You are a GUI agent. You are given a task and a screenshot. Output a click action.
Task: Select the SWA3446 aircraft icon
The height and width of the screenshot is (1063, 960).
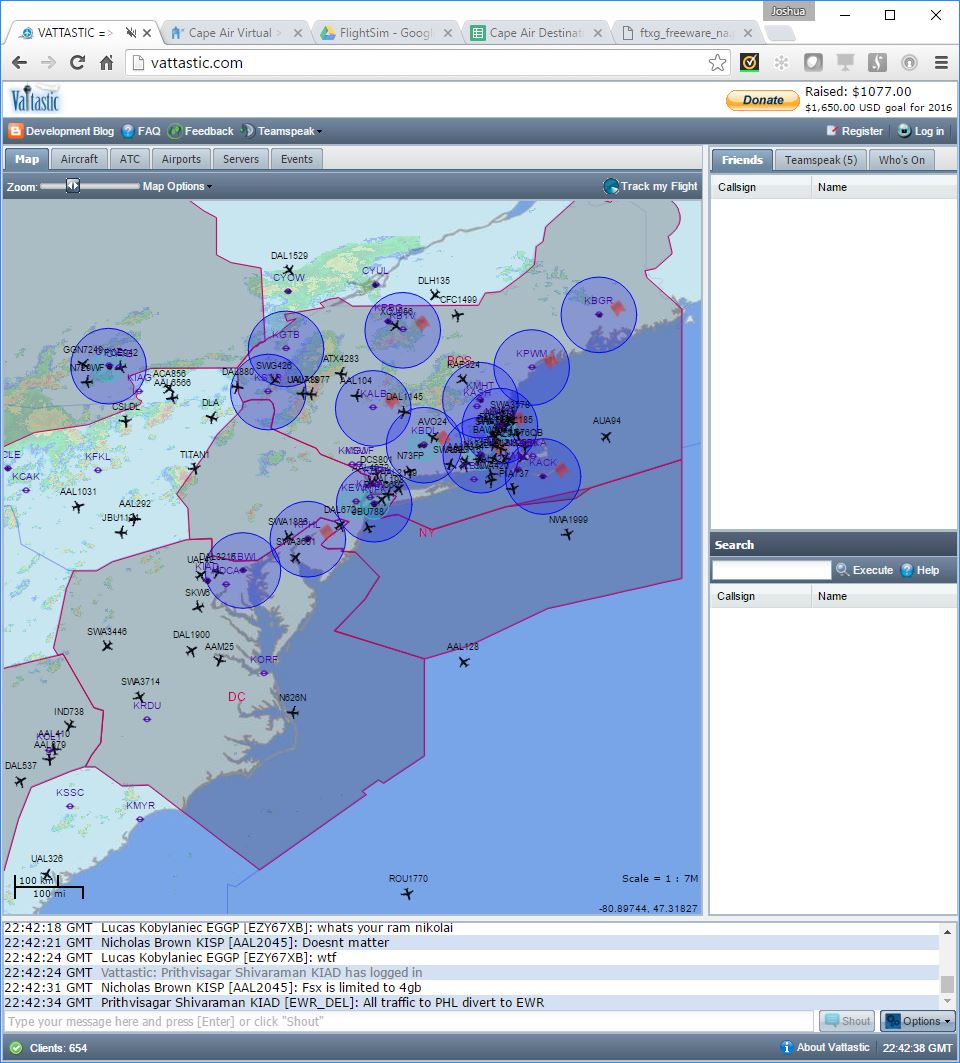tap(107, 645)
